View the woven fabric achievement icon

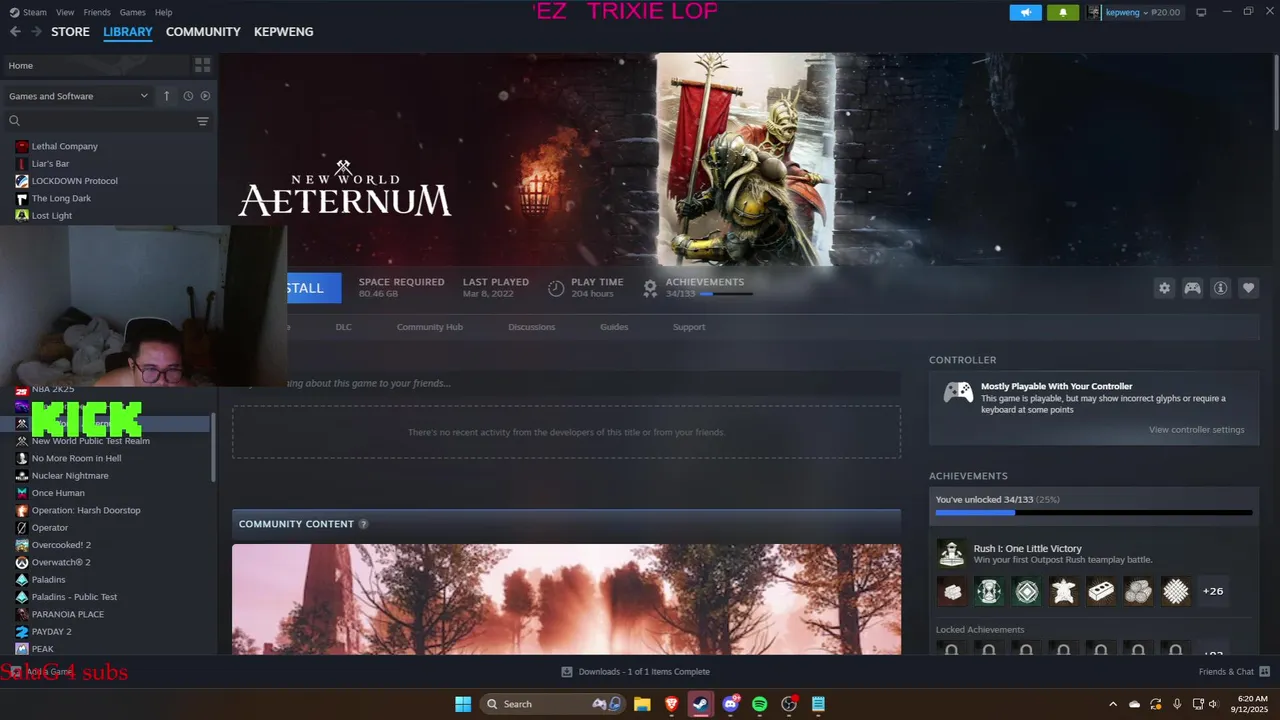[x=1176, y=591]
